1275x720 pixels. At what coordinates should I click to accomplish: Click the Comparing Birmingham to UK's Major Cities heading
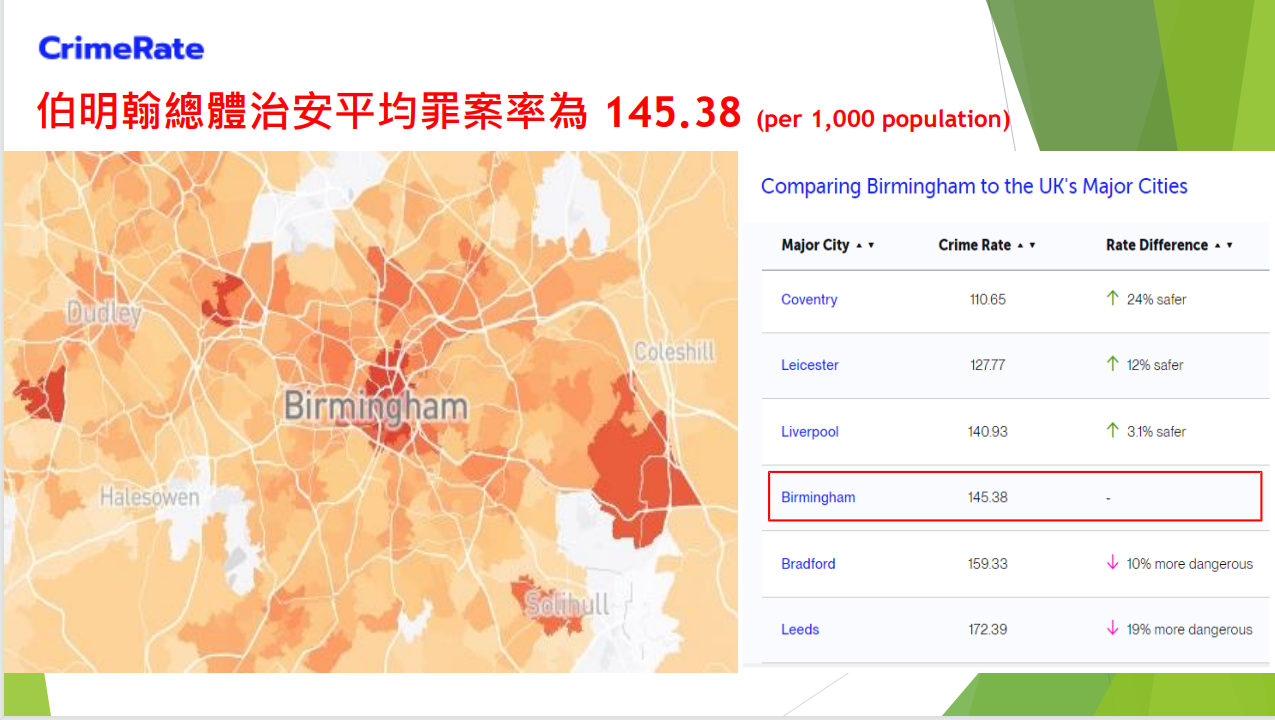click(x=974, y=186)
